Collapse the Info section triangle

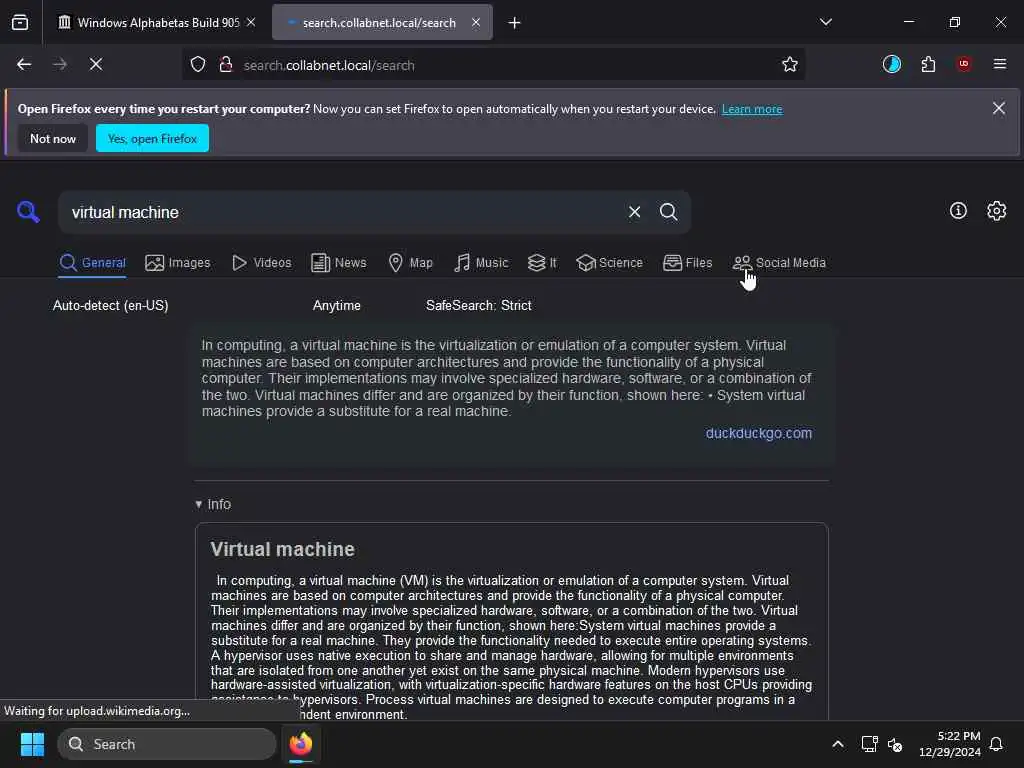click(199, 504)
